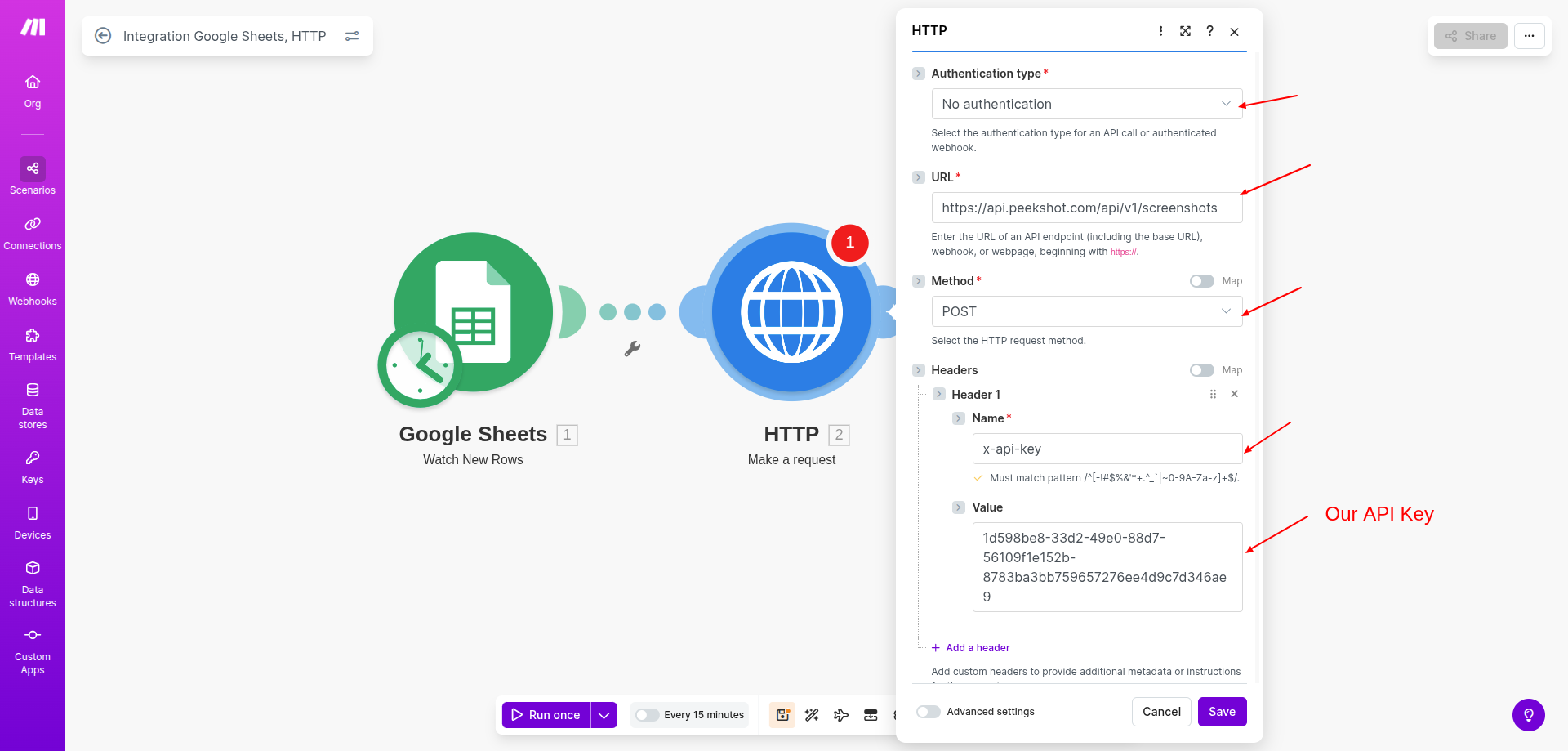Image resolution: width=1568 pixels, height=751 pixels.
Task: Click the auto-align magic wand icon
Action: (812, 715)
